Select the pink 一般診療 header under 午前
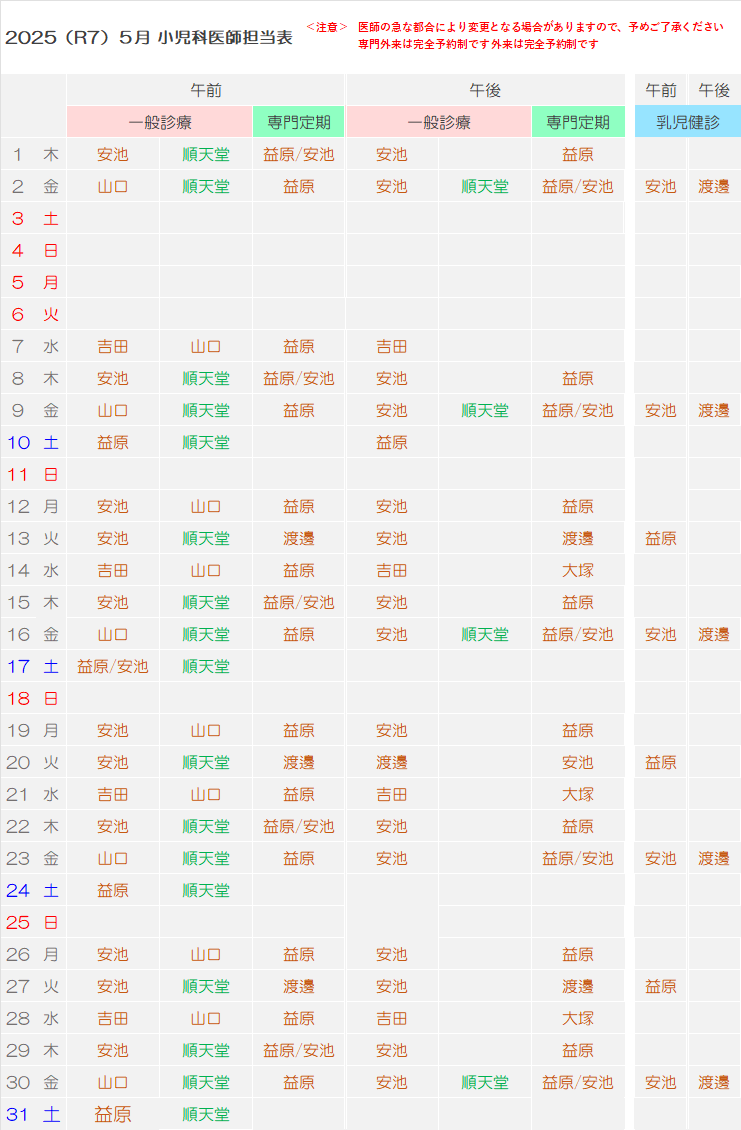This screenshot has width=741, height=1130. [x=159, y=123]
